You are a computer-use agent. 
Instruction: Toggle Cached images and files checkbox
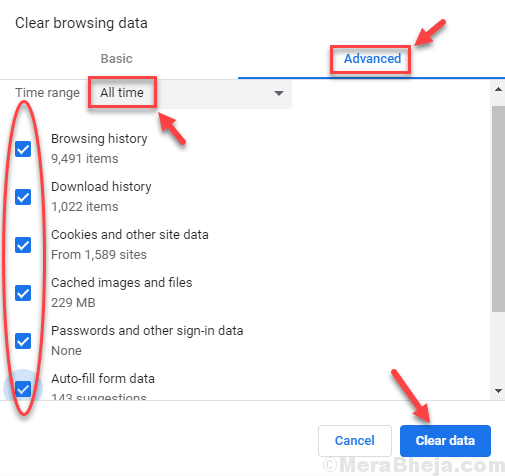point(23,293)
